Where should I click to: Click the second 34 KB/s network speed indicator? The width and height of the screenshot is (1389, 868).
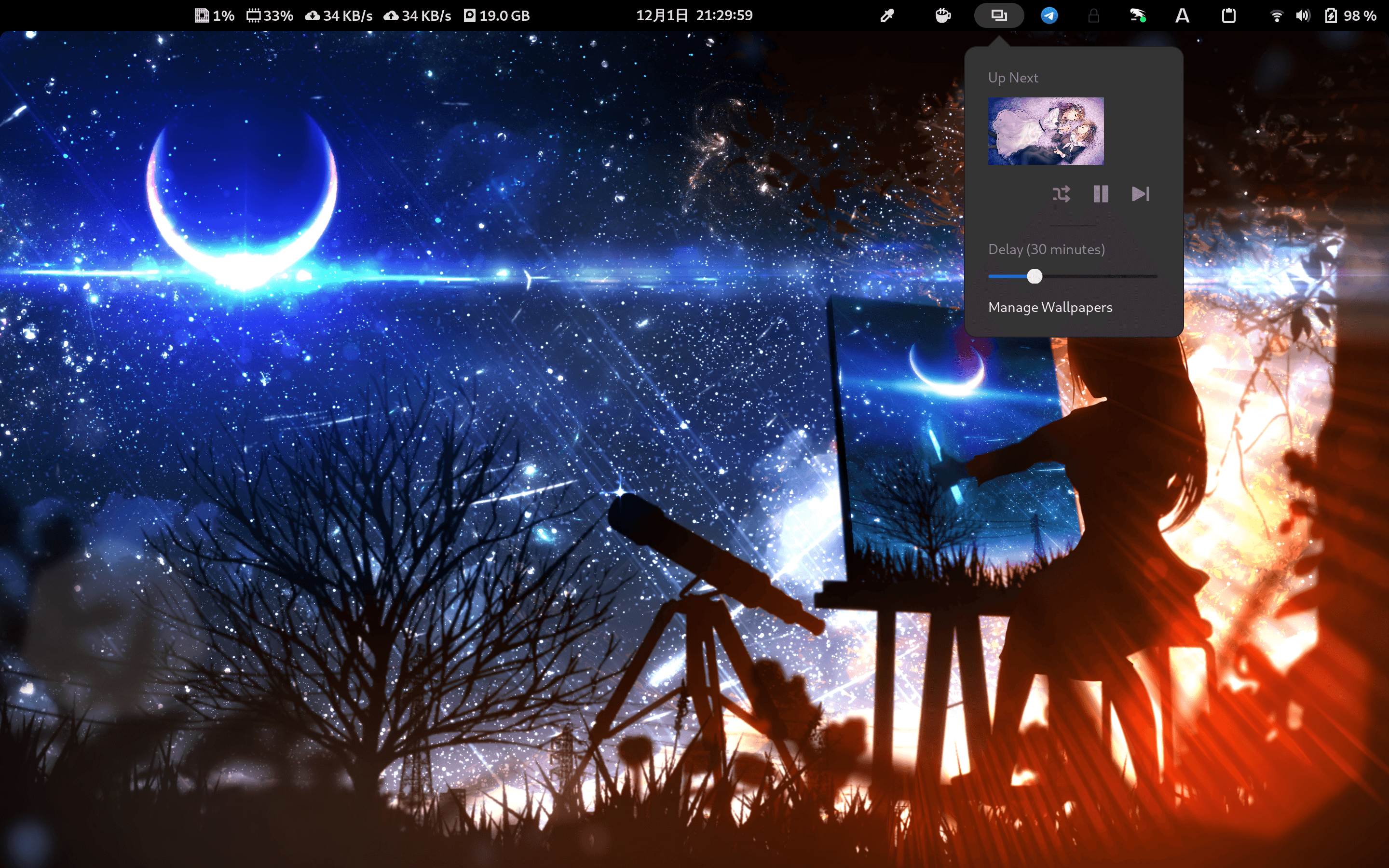(417, 15)
